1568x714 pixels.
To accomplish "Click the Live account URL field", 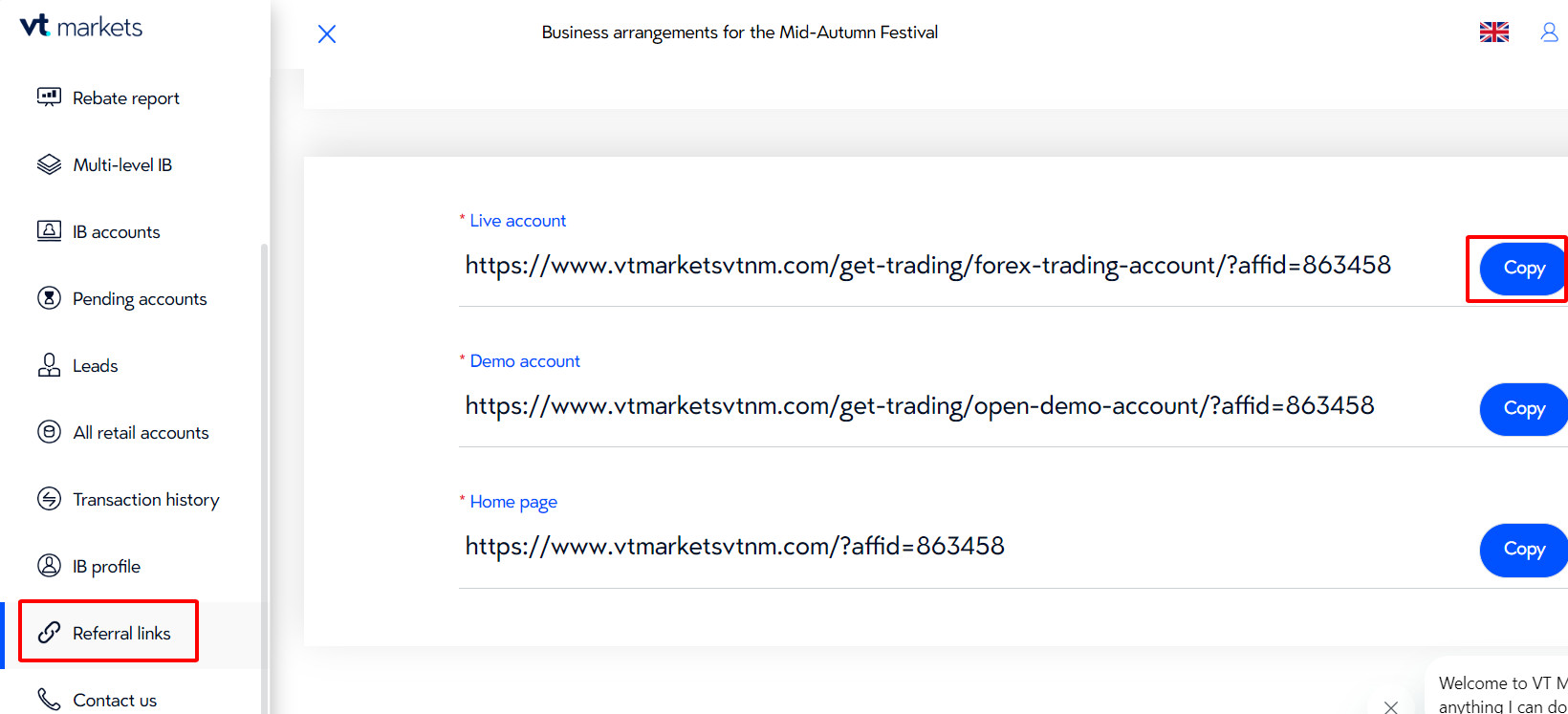I will pos(927,266).
